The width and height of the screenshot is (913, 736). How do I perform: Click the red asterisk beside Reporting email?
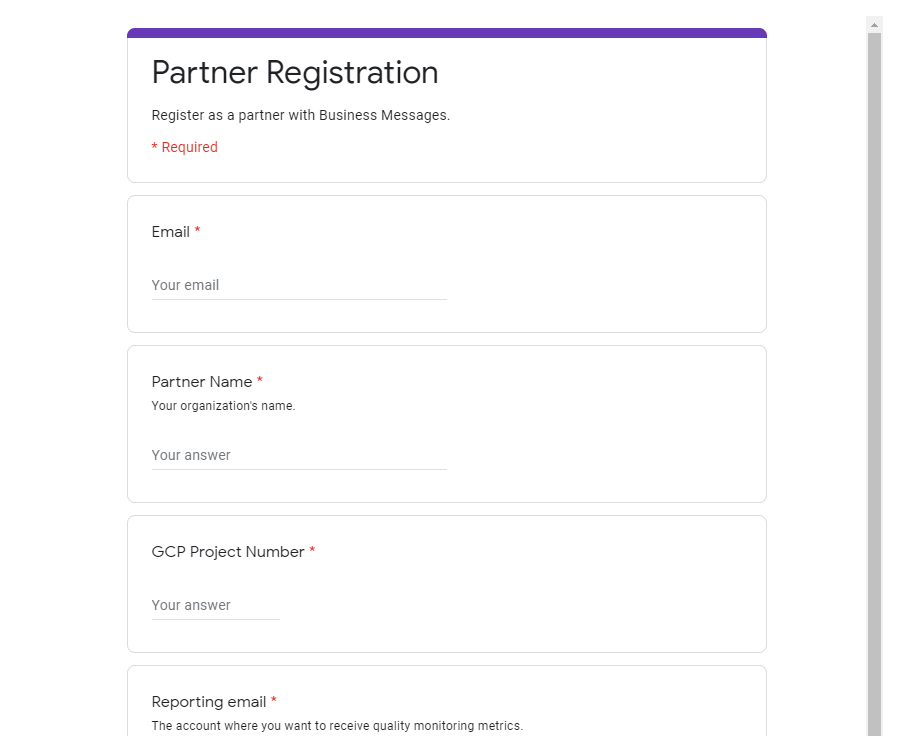click(274, 700)
